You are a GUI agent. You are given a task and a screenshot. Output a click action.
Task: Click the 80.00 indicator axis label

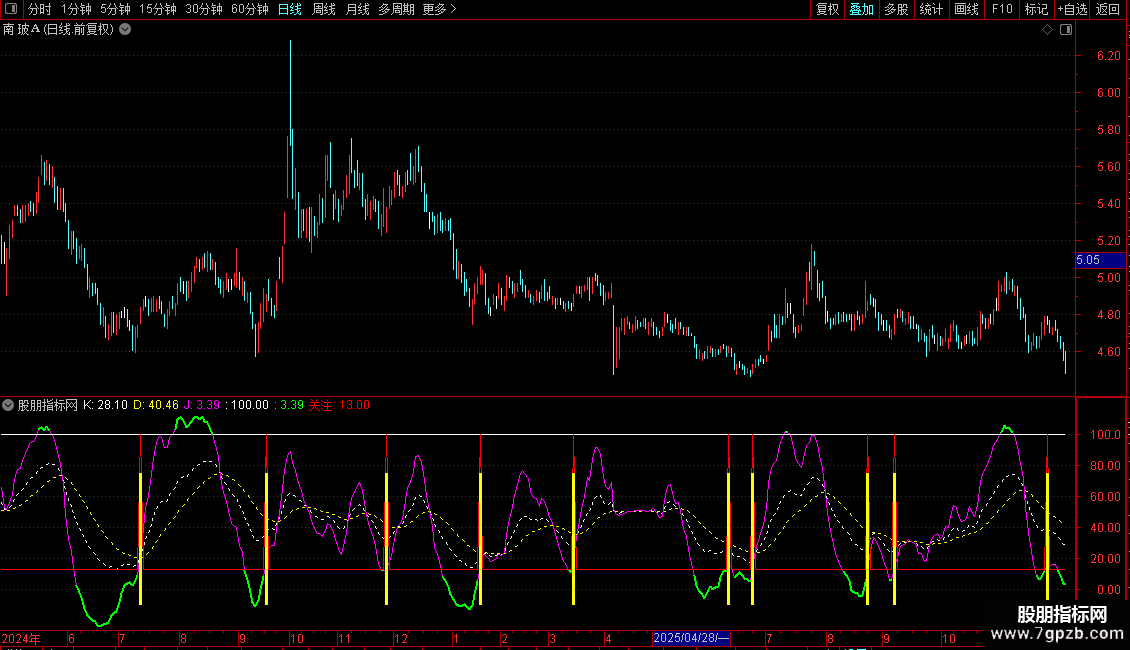(x=1105, y=466)
